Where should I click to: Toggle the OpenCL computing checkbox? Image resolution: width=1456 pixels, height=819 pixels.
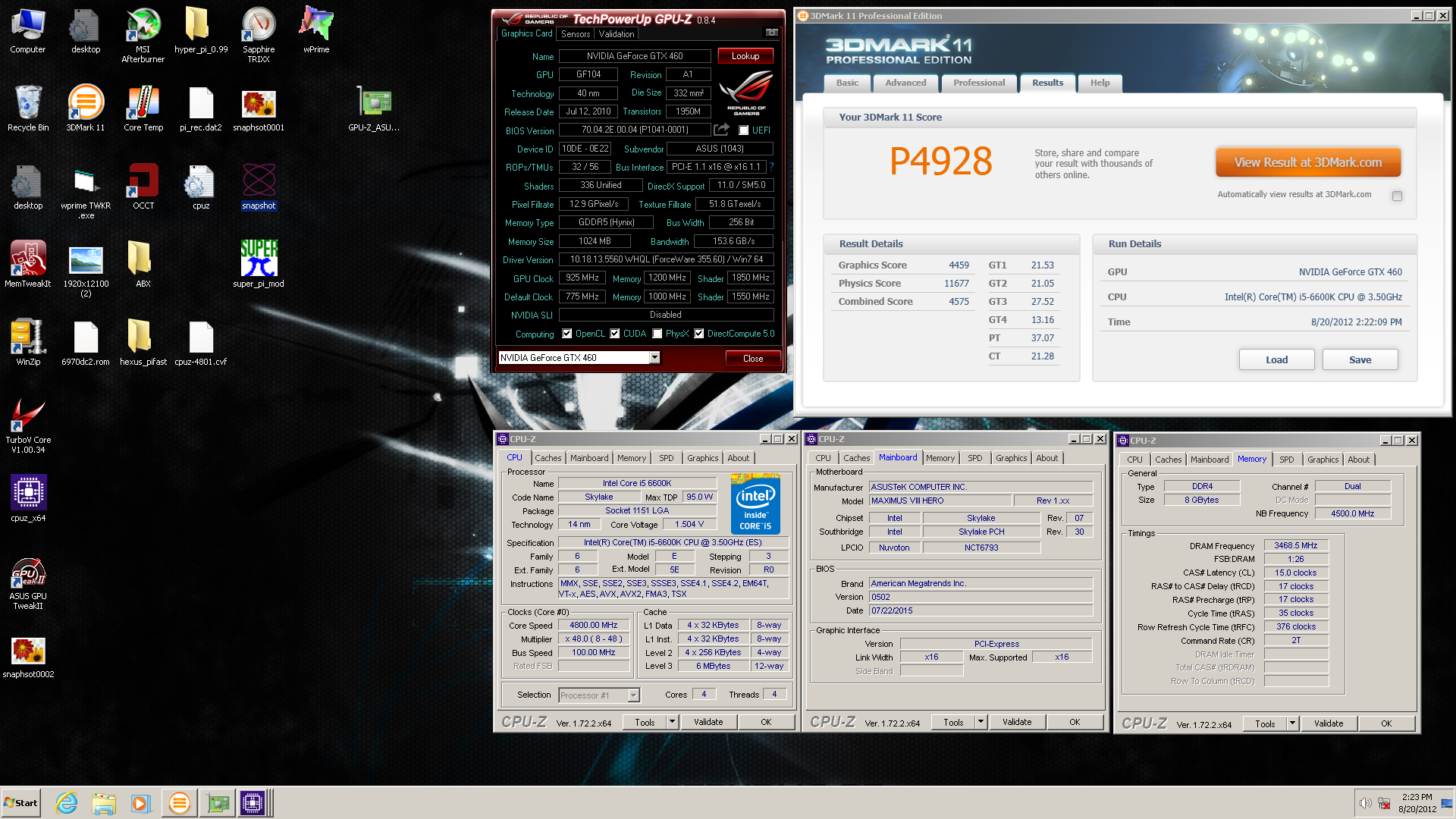(x=566, y=334)
